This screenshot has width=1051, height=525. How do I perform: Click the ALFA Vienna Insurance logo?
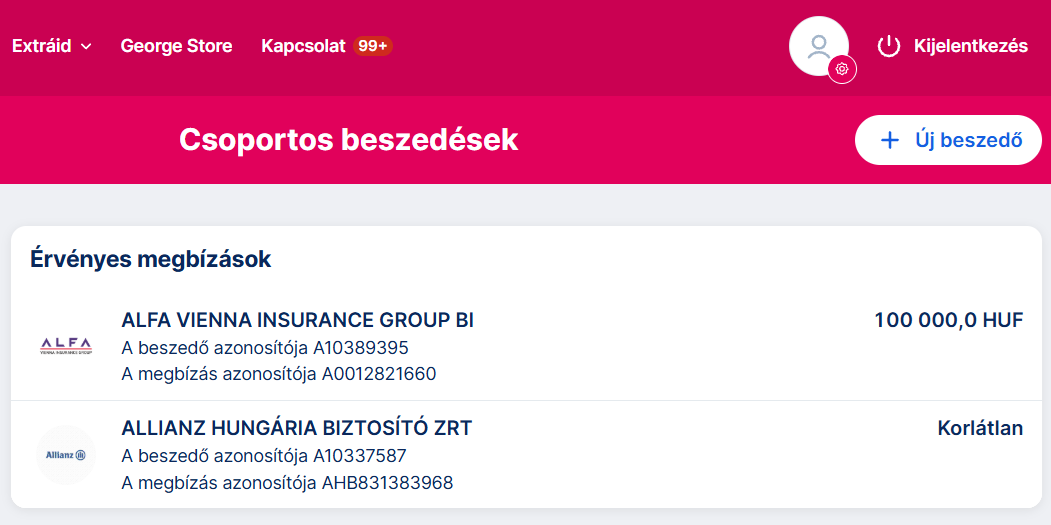point(65,347)
